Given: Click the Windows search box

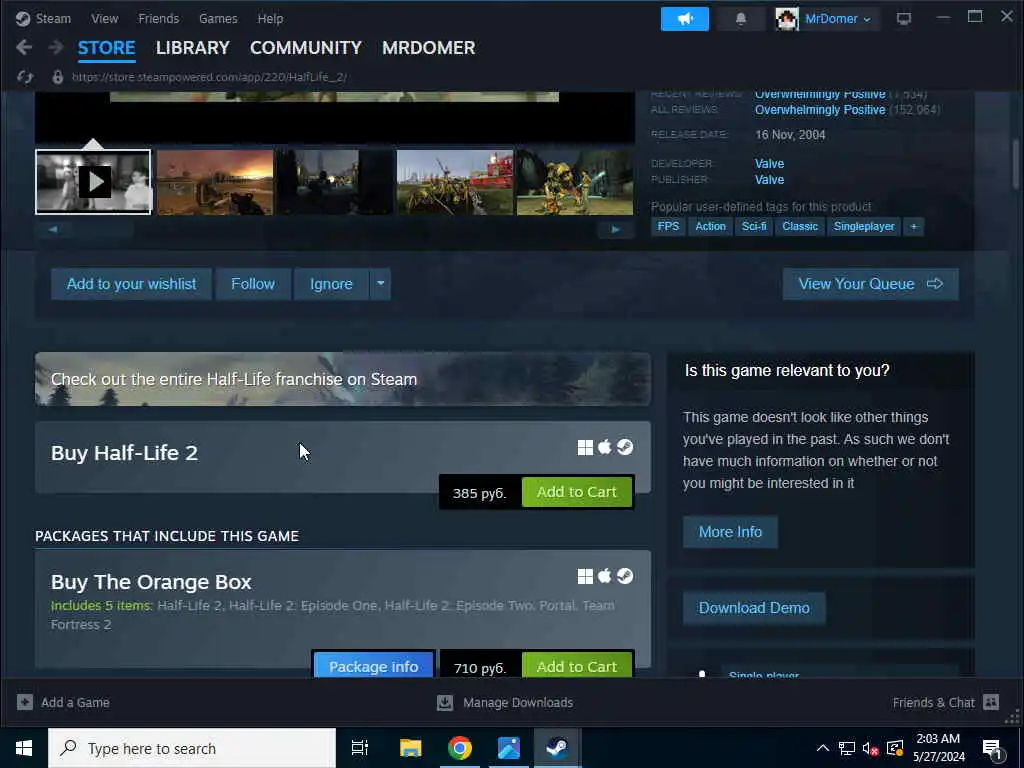Looking at the screenshot, I should [192, 748].
